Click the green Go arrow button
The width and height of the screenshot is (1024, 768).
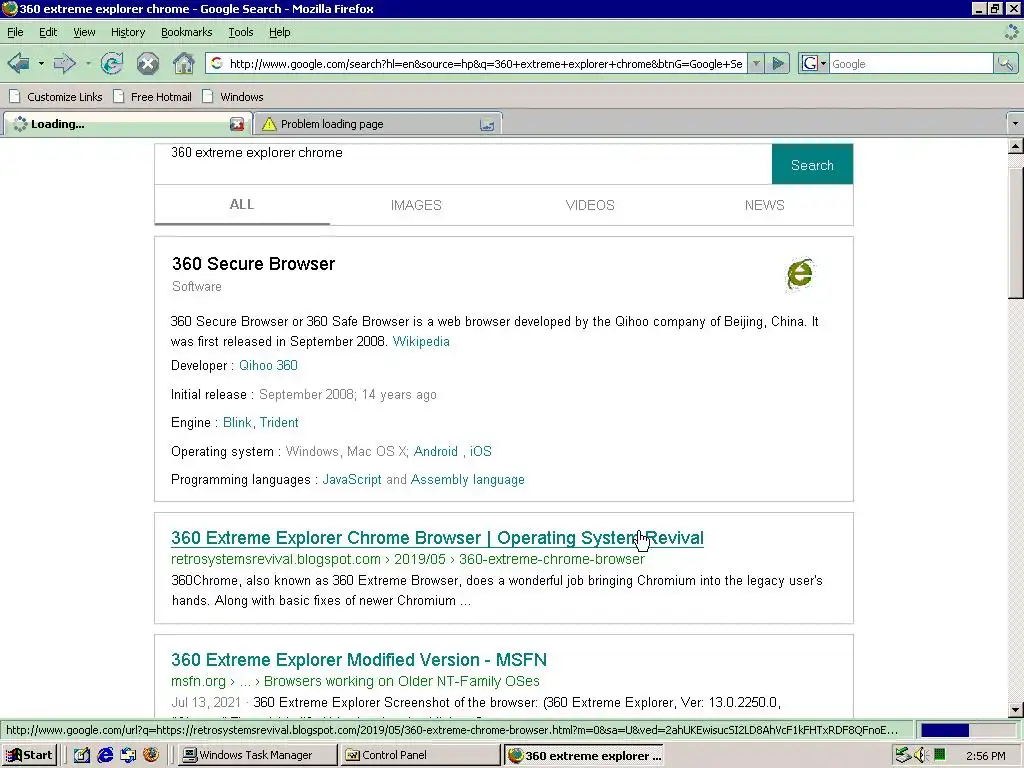click(778, 63)
